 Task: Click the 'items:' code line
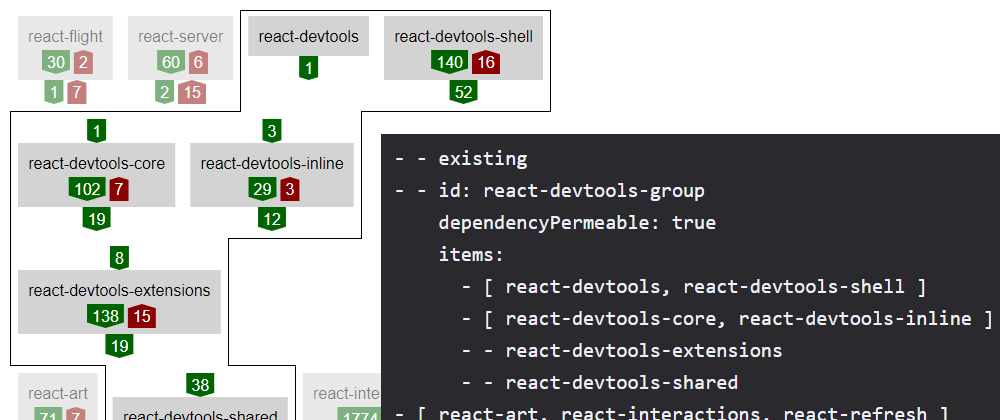tap(471, 254)
